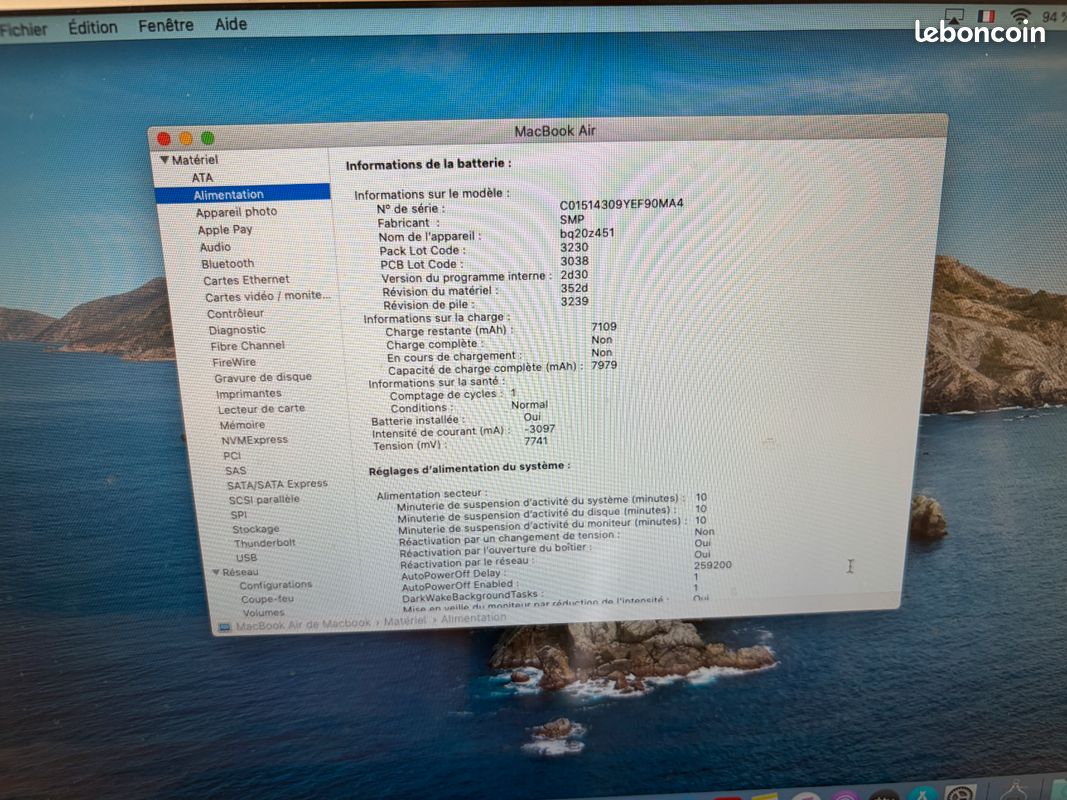
Task: Click MacBook Air de Macbook in path bar
Action: (x=303, y=624)
